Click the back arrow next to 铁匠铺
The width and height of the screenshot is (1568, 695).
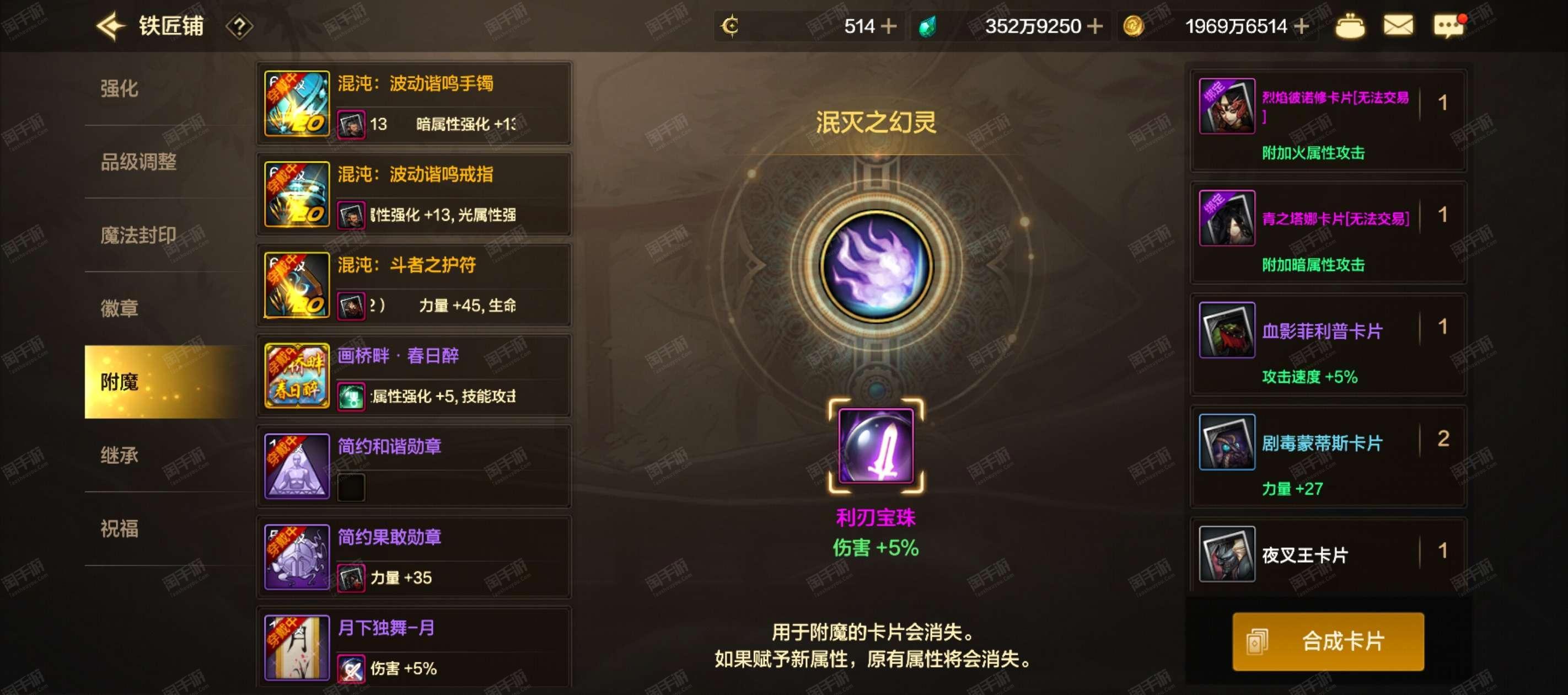111,26
